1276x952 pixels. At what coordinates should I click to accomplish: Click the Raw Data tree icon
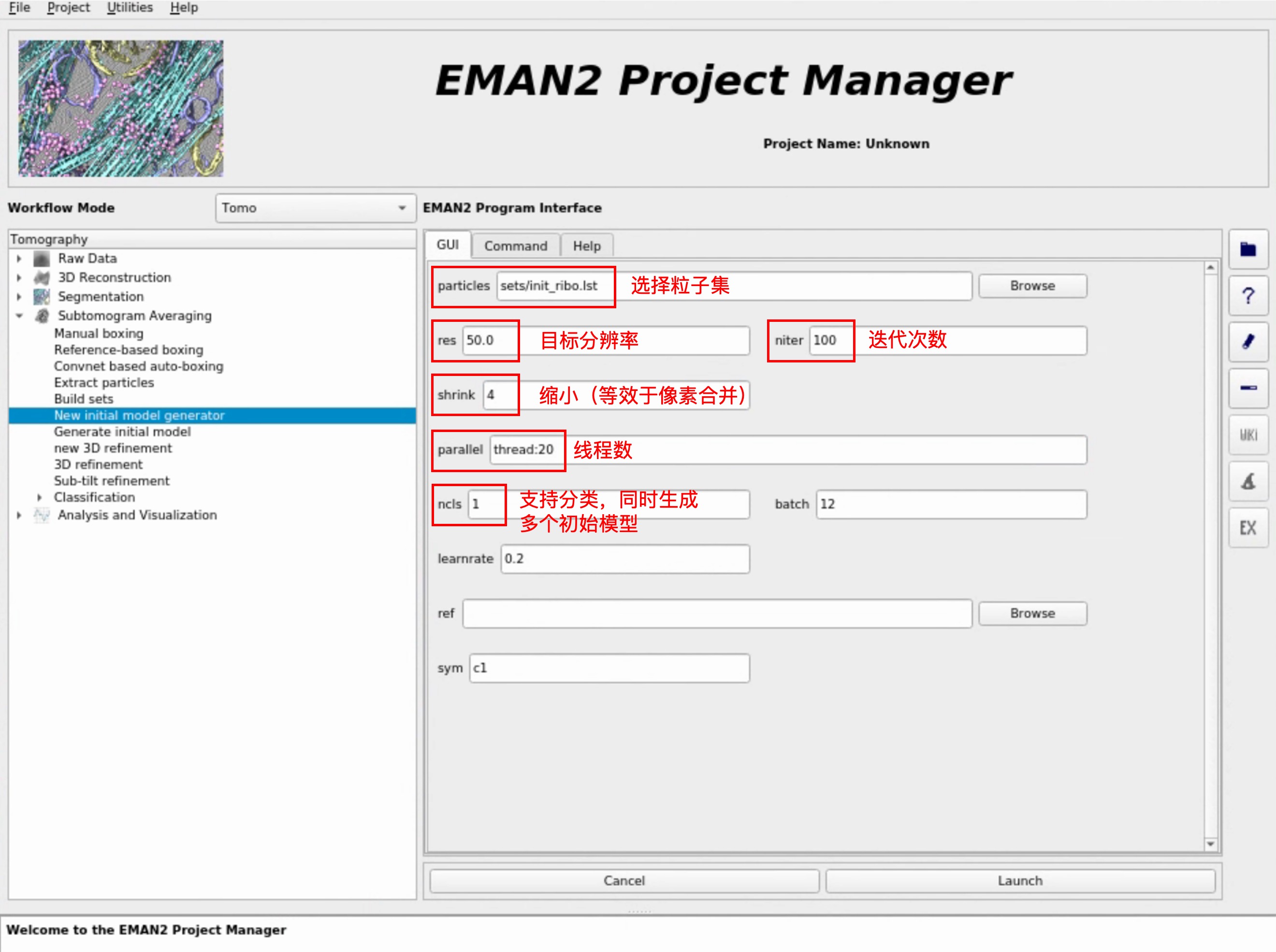tap(42, 259)
